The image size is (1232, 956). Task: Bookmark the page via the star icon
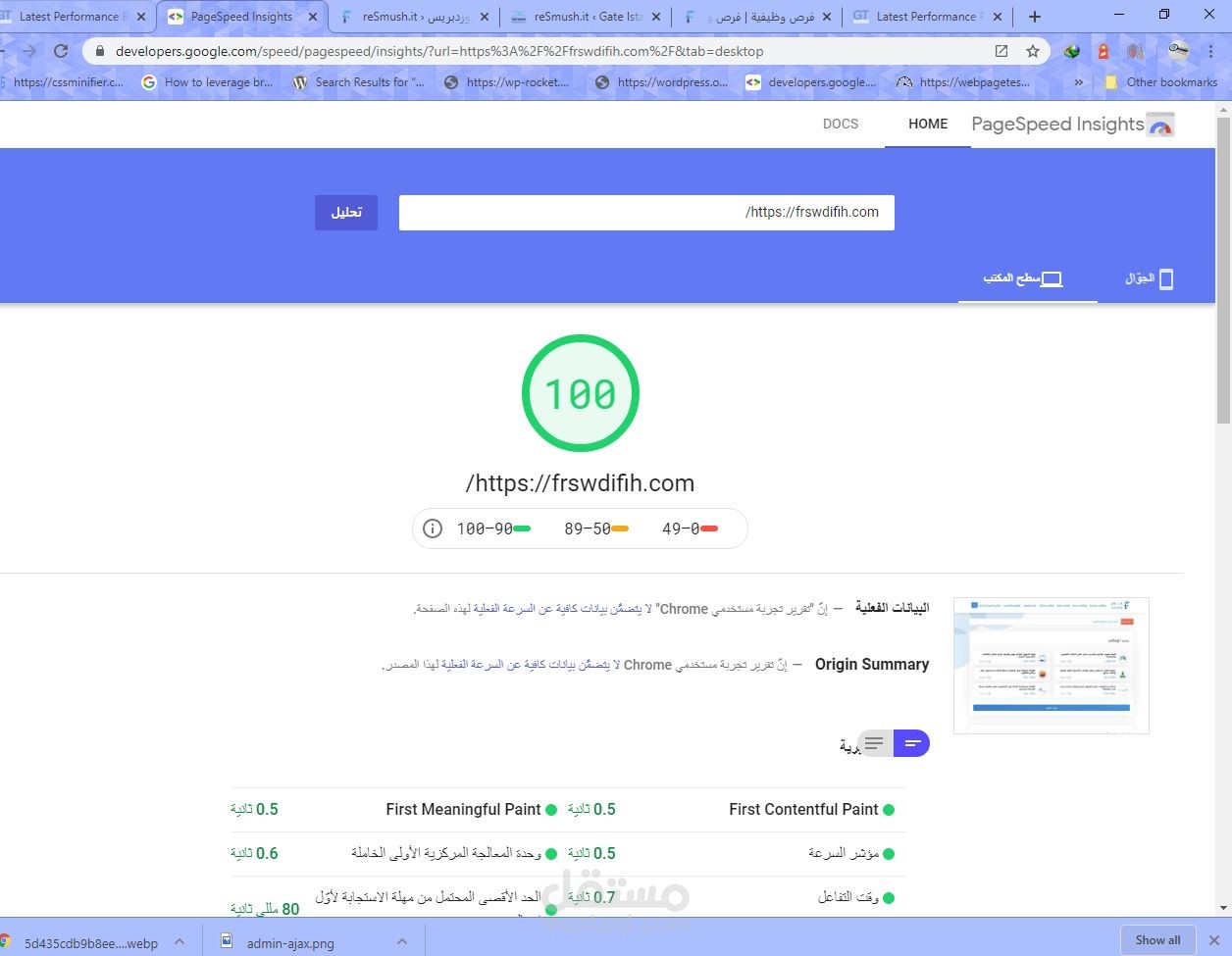click(1032, 50)
